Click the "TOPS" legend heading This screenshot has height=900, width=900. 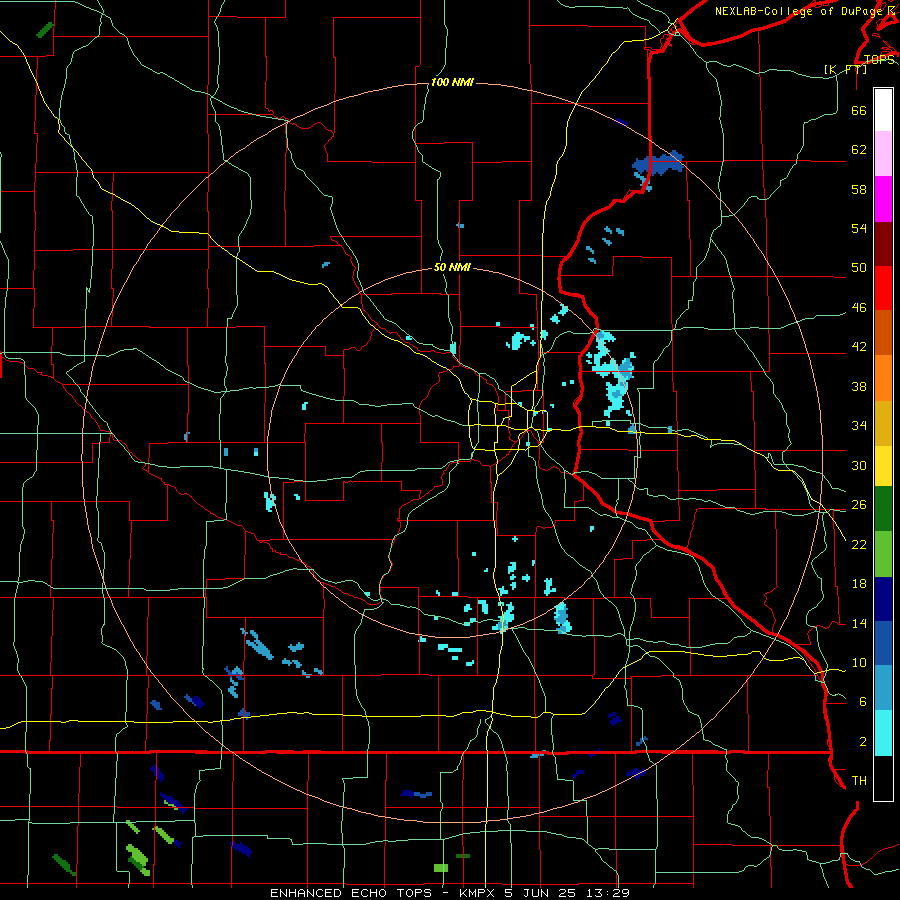[x=879, y=60]
